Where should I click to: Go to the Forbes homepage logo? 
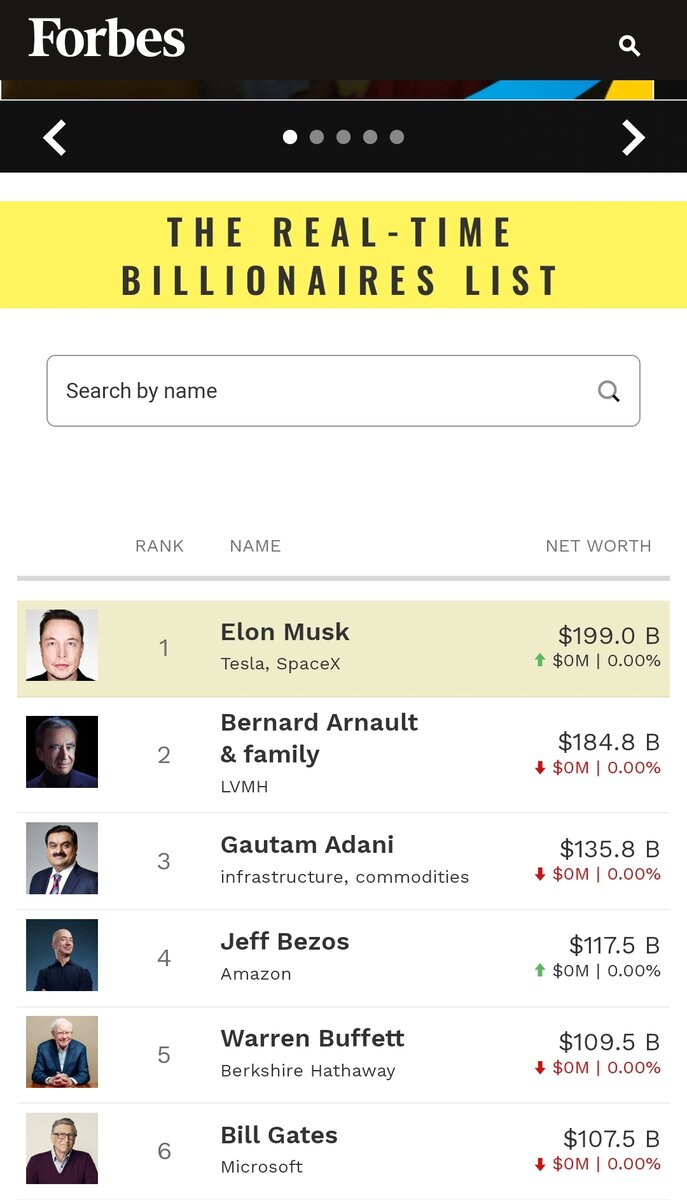(107, 39)
